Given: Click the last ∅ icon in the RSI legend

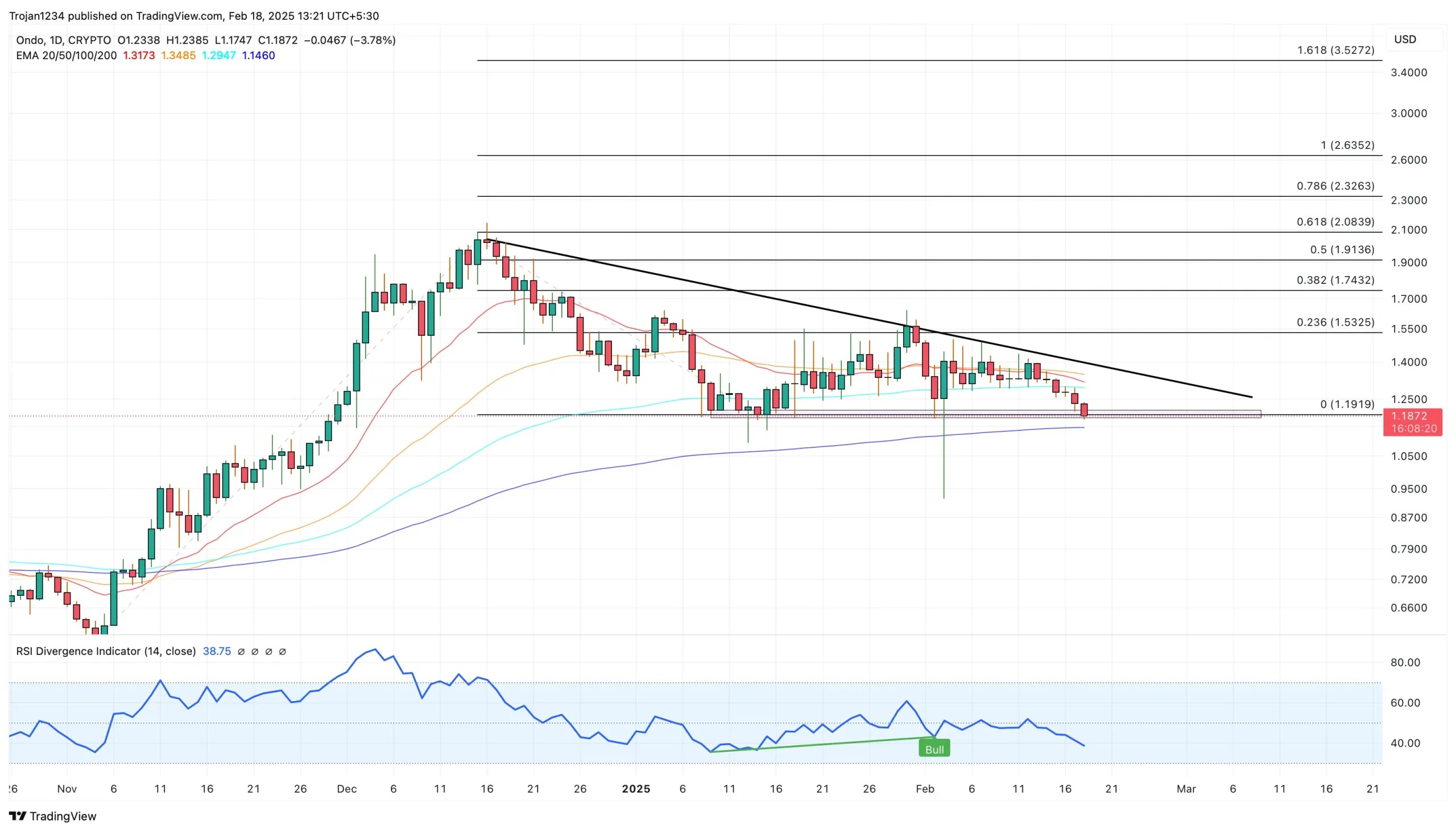Looking at the screenshot, I should (x=283, y=652).
